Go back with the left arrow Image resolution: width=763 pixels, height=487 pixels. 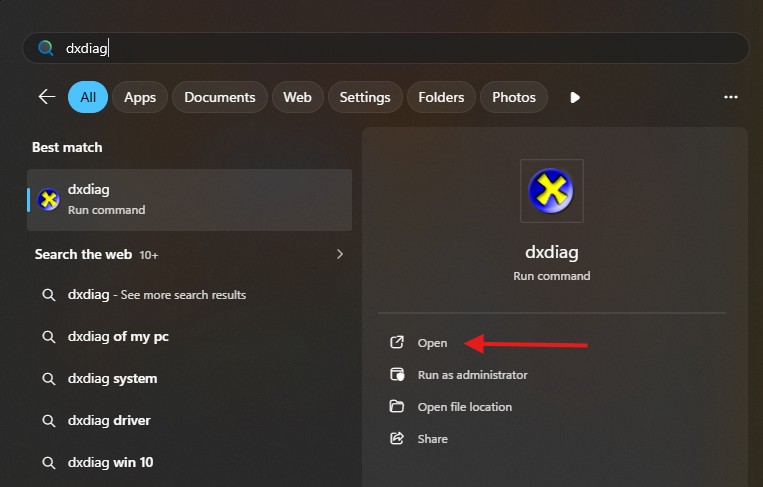tap(47, 97)
